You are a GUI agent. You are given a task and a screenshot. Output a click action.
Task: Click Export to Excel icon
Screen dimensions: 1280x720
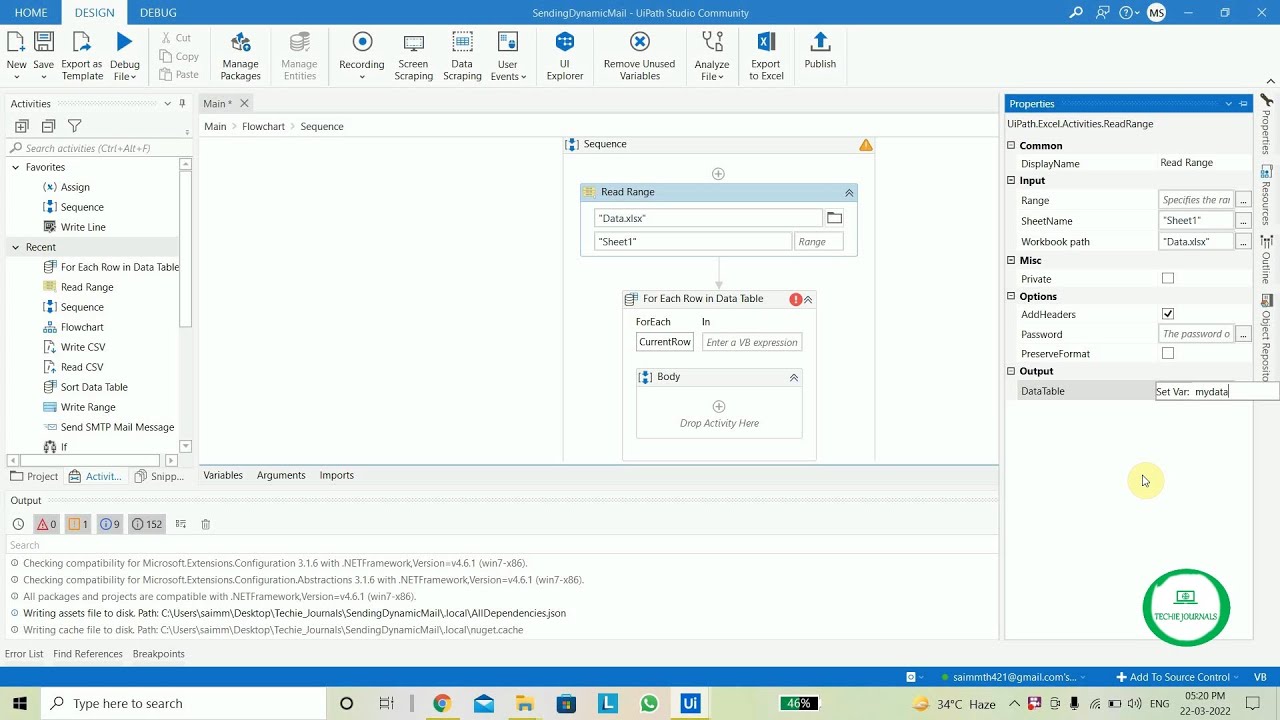coord(766,42)
